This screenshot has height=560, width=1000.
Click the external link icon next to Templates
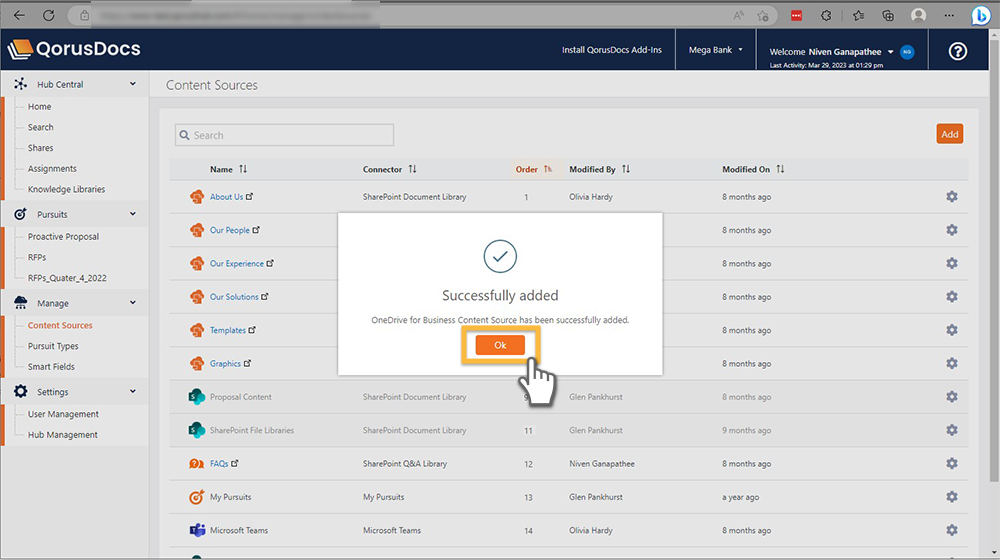point(252,330)
